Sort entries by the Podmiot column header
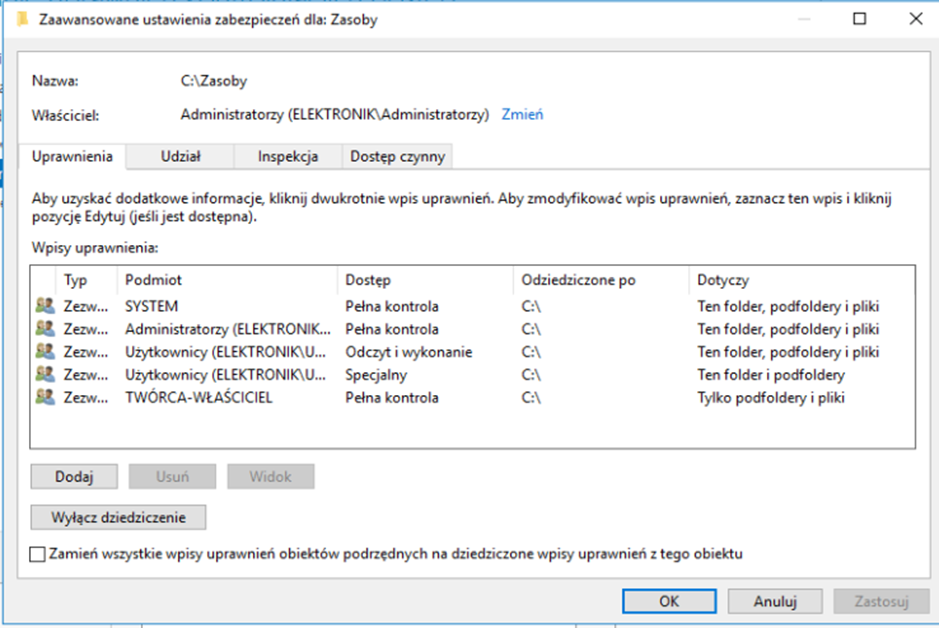 pos(153,280)
